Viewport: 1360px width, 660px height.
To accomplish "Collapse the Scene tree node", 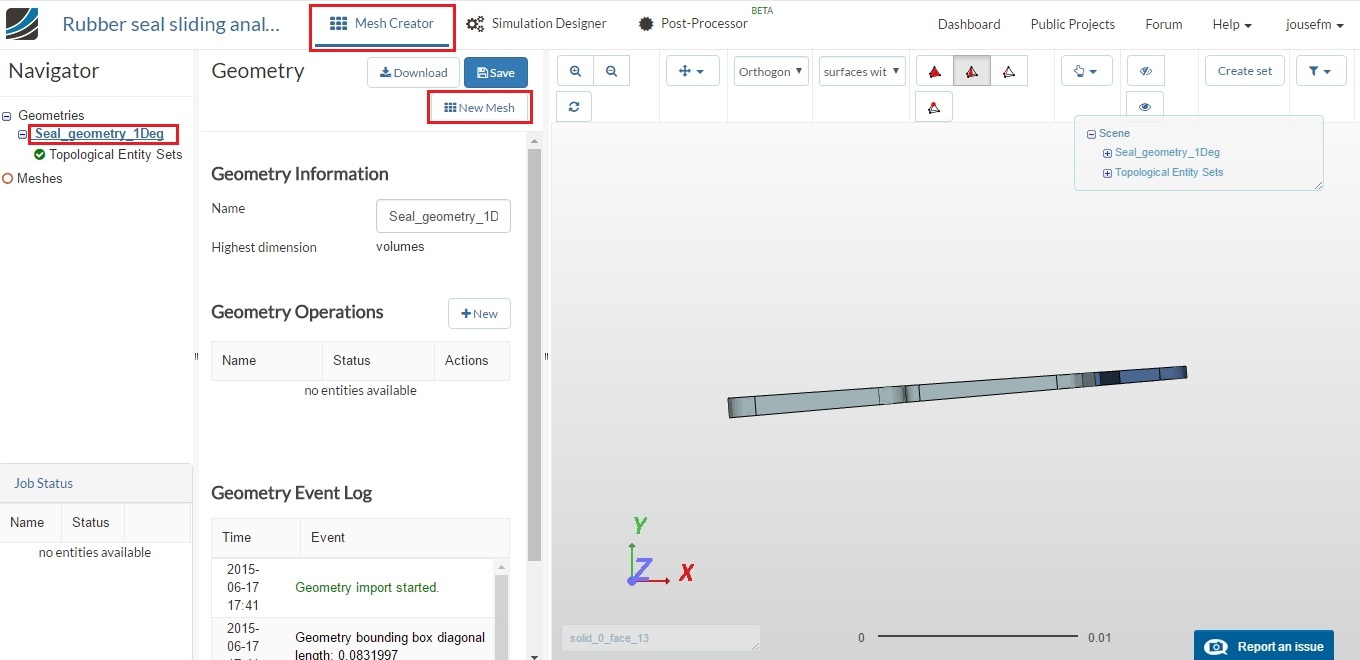I will click(x=1091, y=134).
